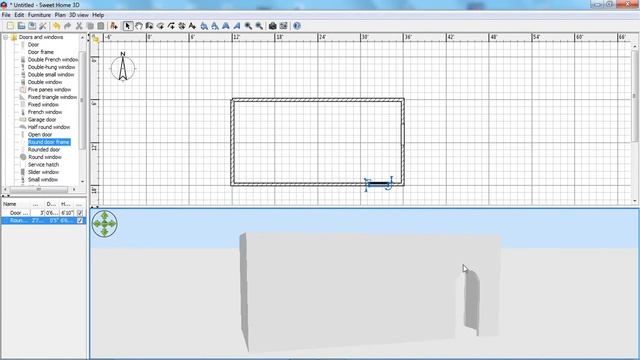Select Fixed window in catalog
This screenshot has height=360, width=640.
click(x=43, y=104)
